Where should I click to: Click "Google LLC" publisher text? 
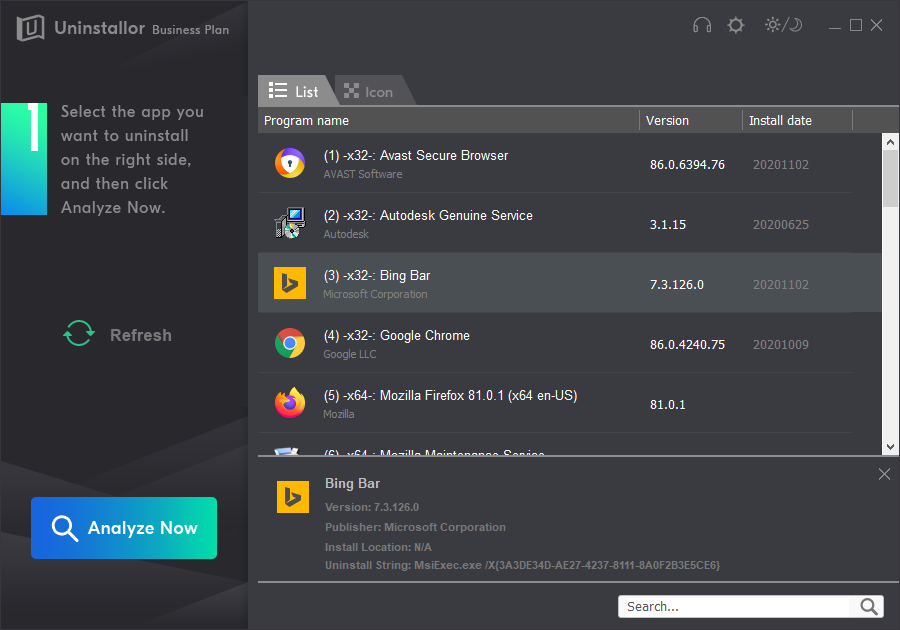point(350,354)
